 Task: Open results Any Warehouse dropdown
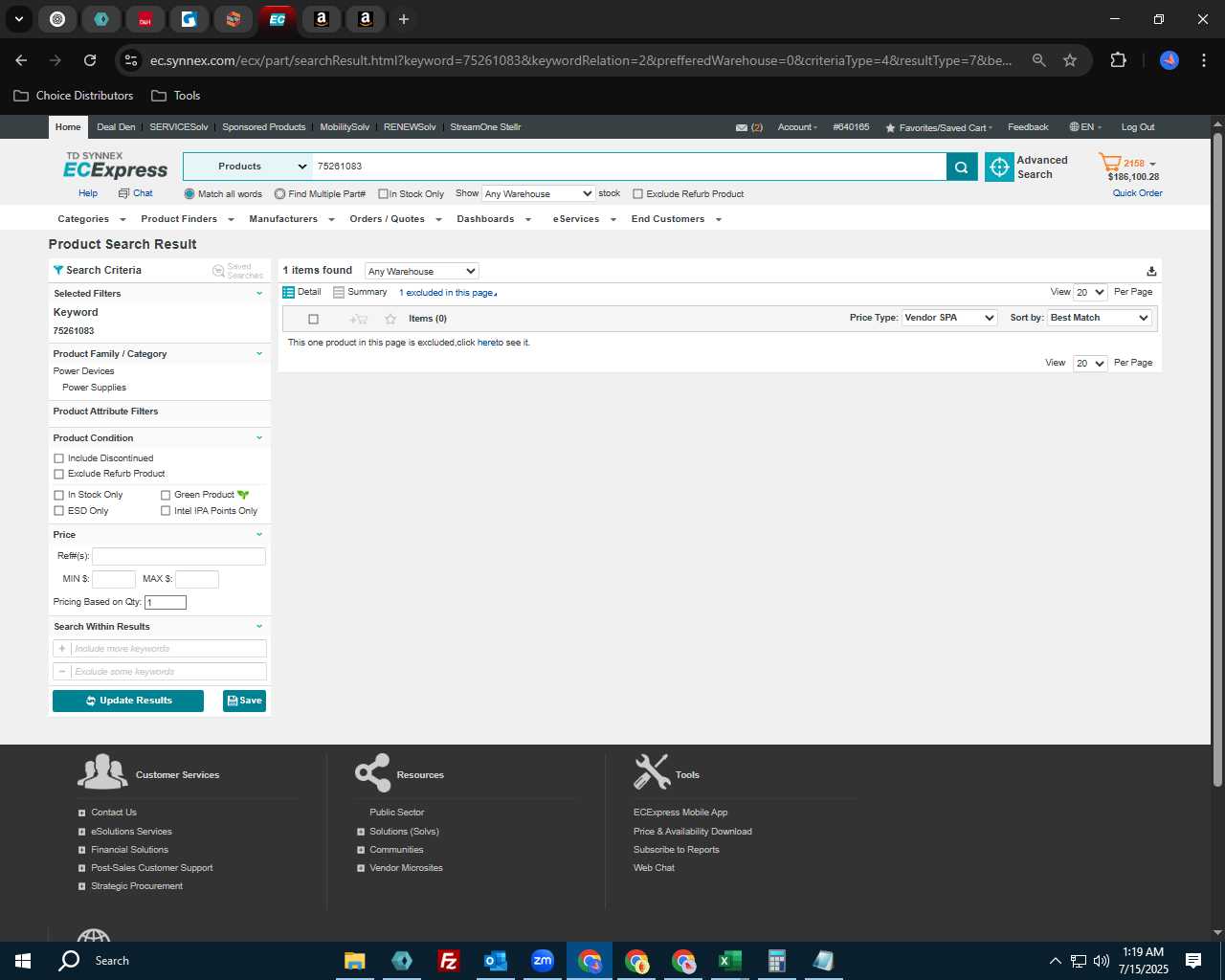coord(421,271)
